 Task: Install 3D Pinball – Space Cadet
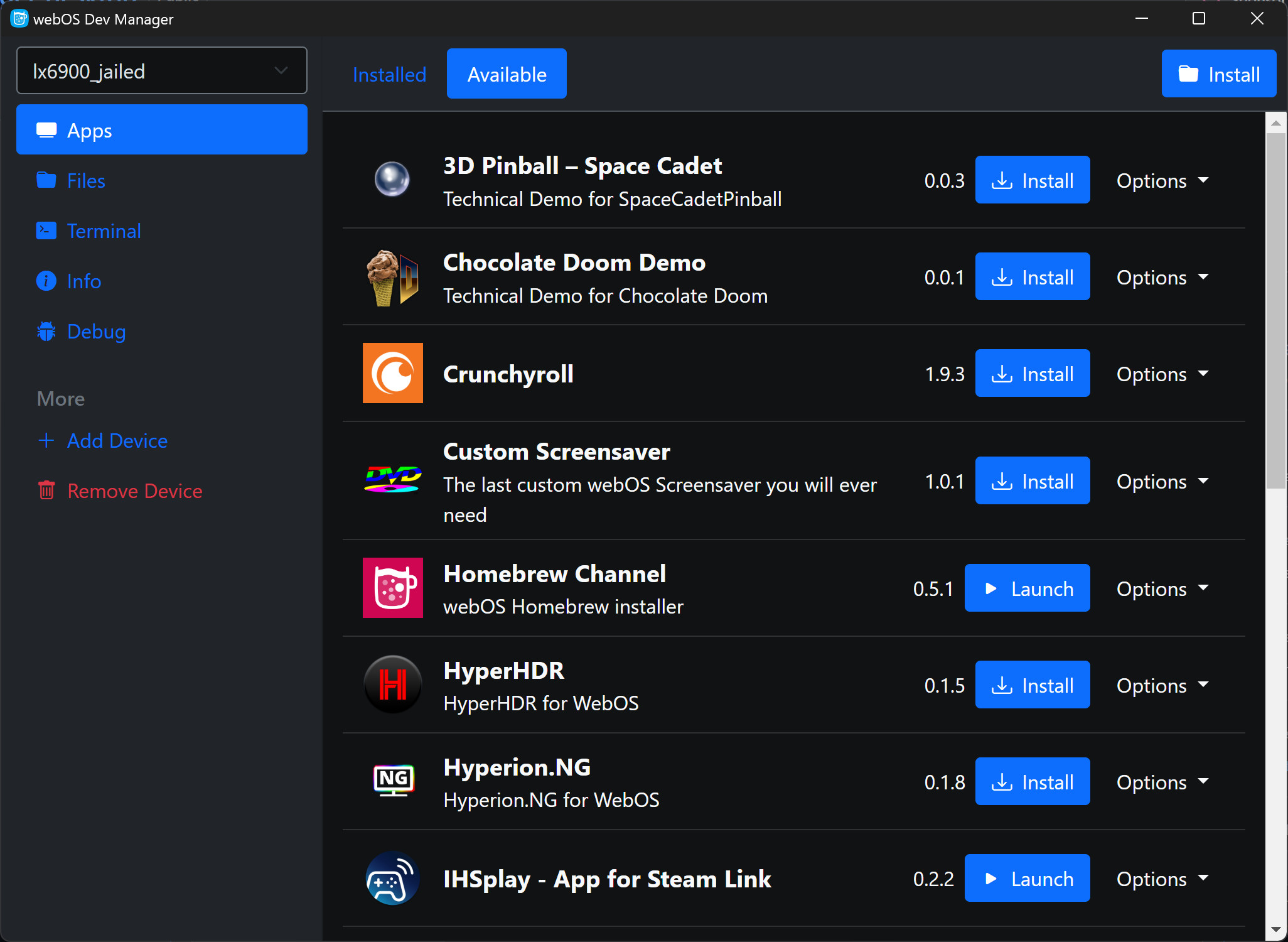(x=1033, y=180)
